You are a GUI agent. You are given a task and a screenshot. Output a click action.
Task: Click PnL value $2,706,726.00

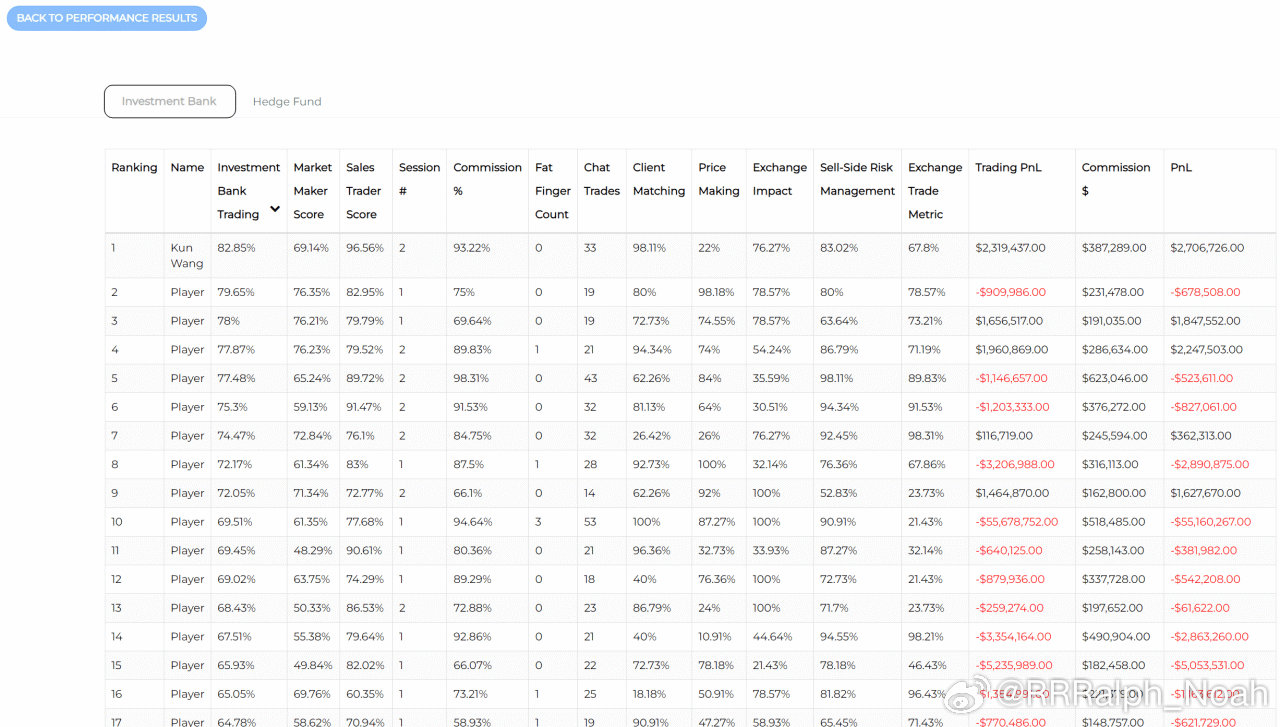(1207, 248)
